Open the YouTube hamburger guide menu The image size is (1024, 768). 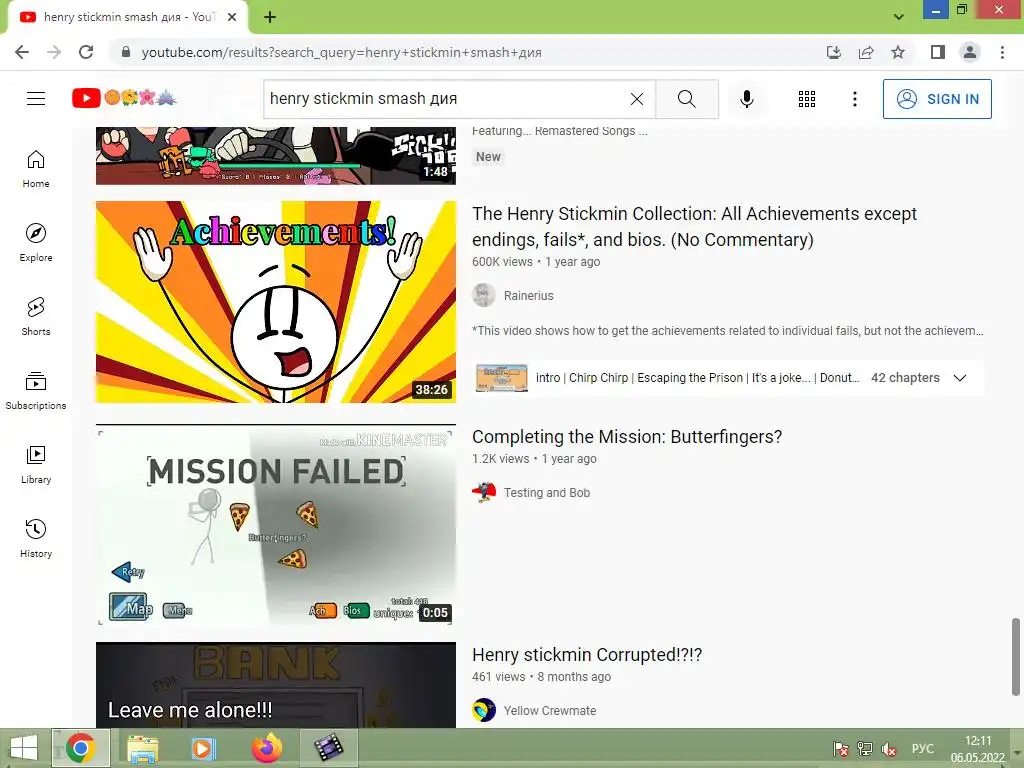pyautogui.click(x=36, y=99)
